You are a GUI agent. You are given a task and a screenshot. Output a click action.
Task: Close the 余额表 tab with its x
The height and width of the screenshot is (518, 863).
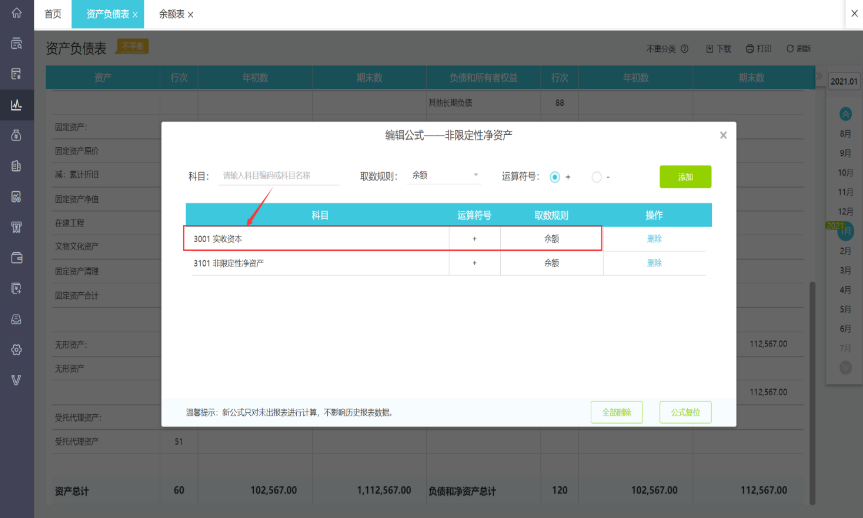pos(190,15)
